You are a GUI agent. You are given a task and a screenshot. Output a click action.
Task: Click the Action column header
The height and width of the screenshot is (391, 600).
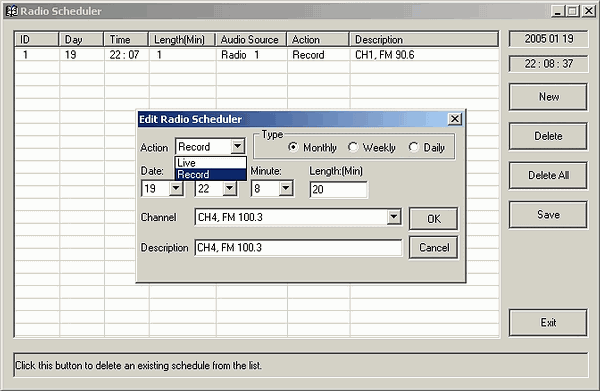tap(318, 40)
